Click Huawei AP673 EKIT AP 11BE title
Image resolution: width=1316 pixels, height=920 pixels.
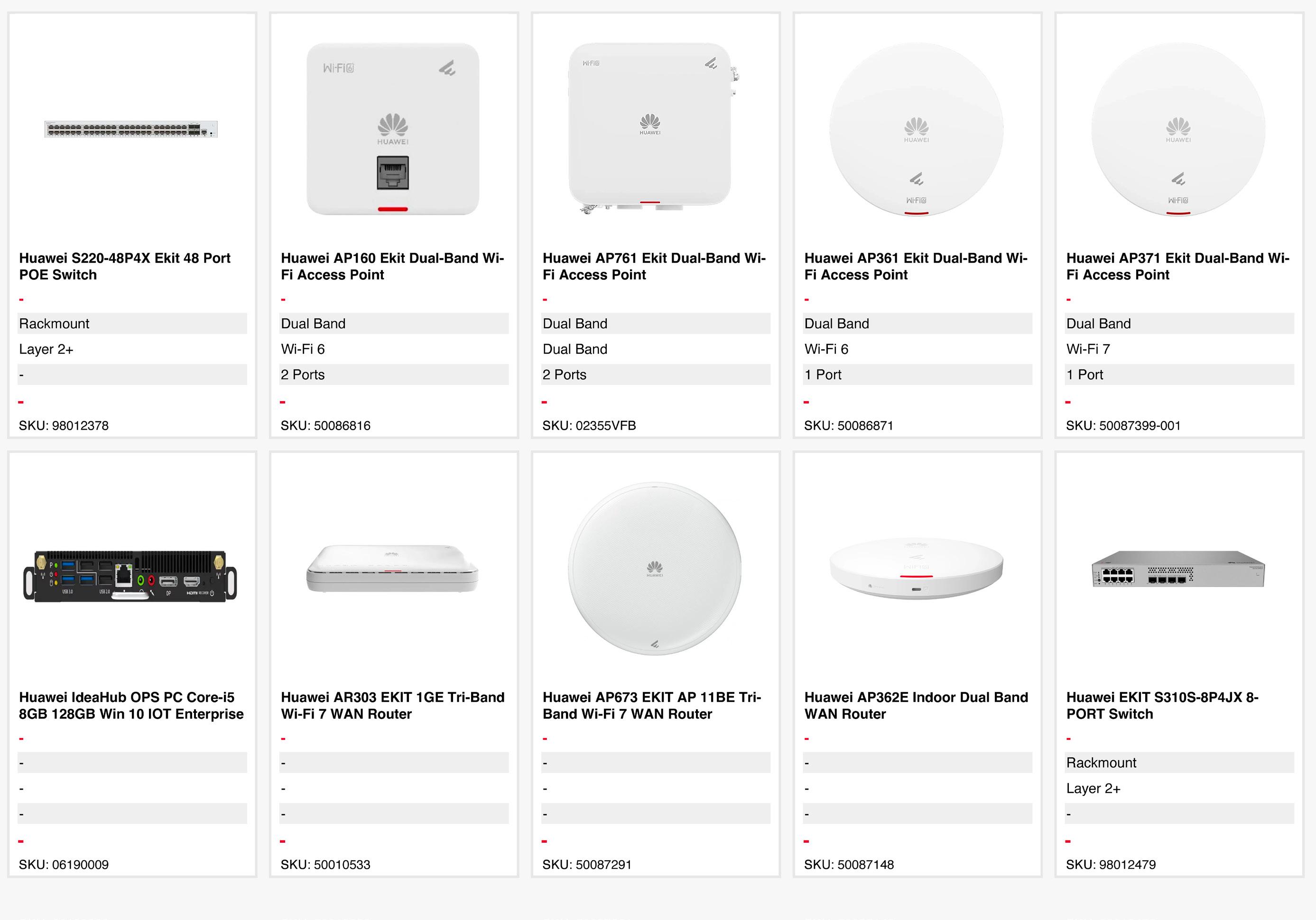652,706
